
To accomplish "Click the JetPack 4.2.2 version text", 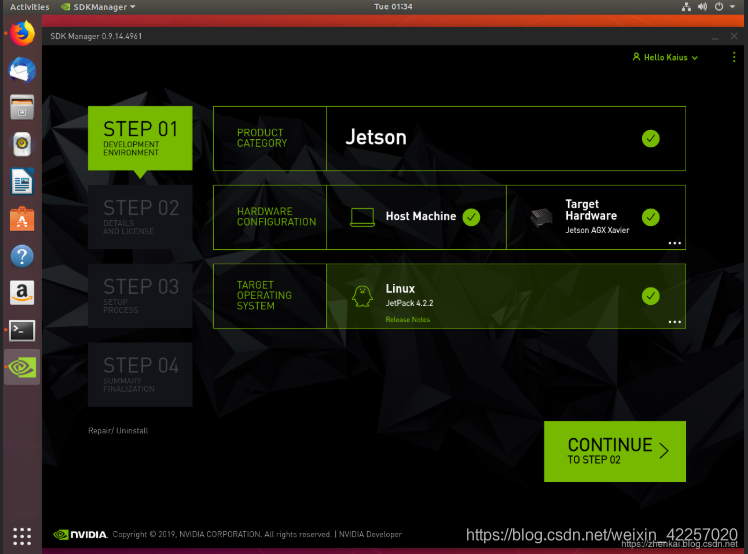I will [409, 303].
